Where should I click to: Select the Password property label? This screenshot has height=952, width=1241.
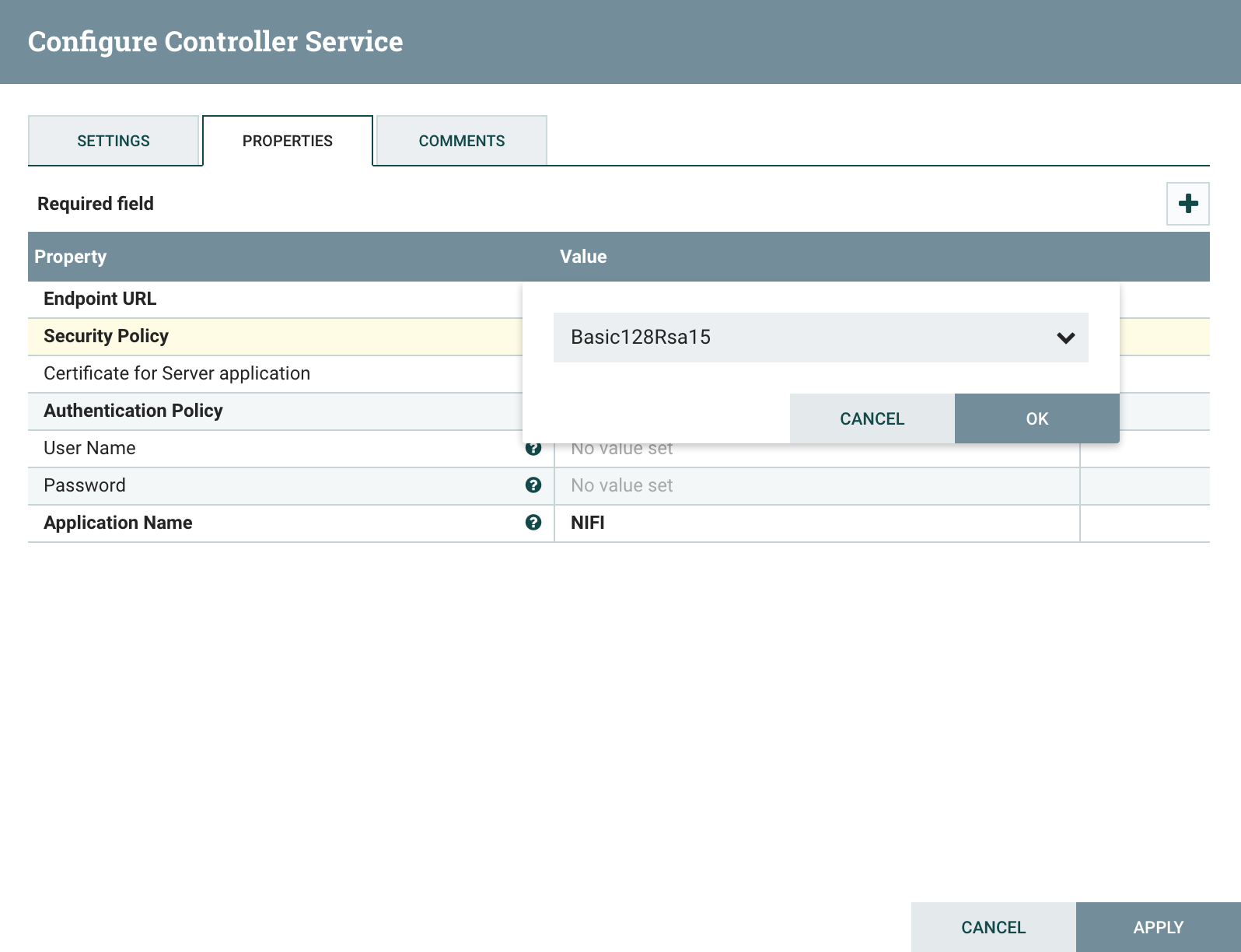(85, 486)
